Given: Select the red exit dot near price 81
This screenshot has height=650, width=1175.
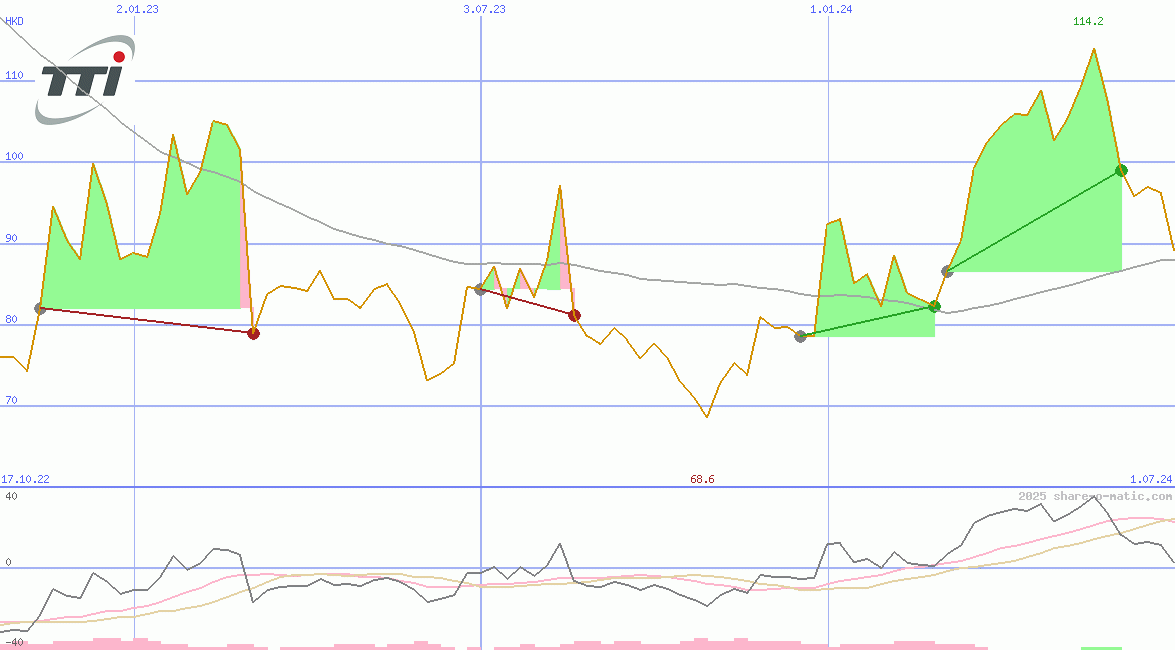Looking at the screenshot, I should point(574,315).
